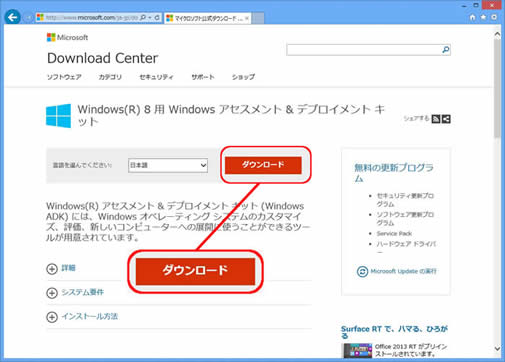Image resolution: width=505 pixels, height=362 pixels.
Task: Open the セキュリティ更新プログラム link
Action: click(x=405, y=200)
